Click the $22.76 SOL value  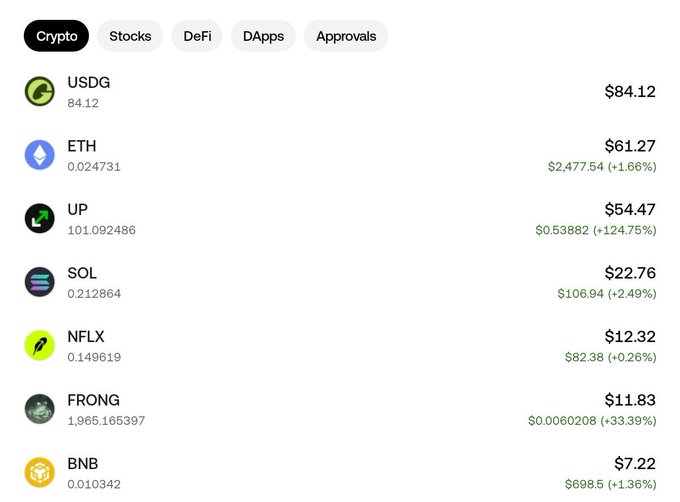[x=630, y=273]
